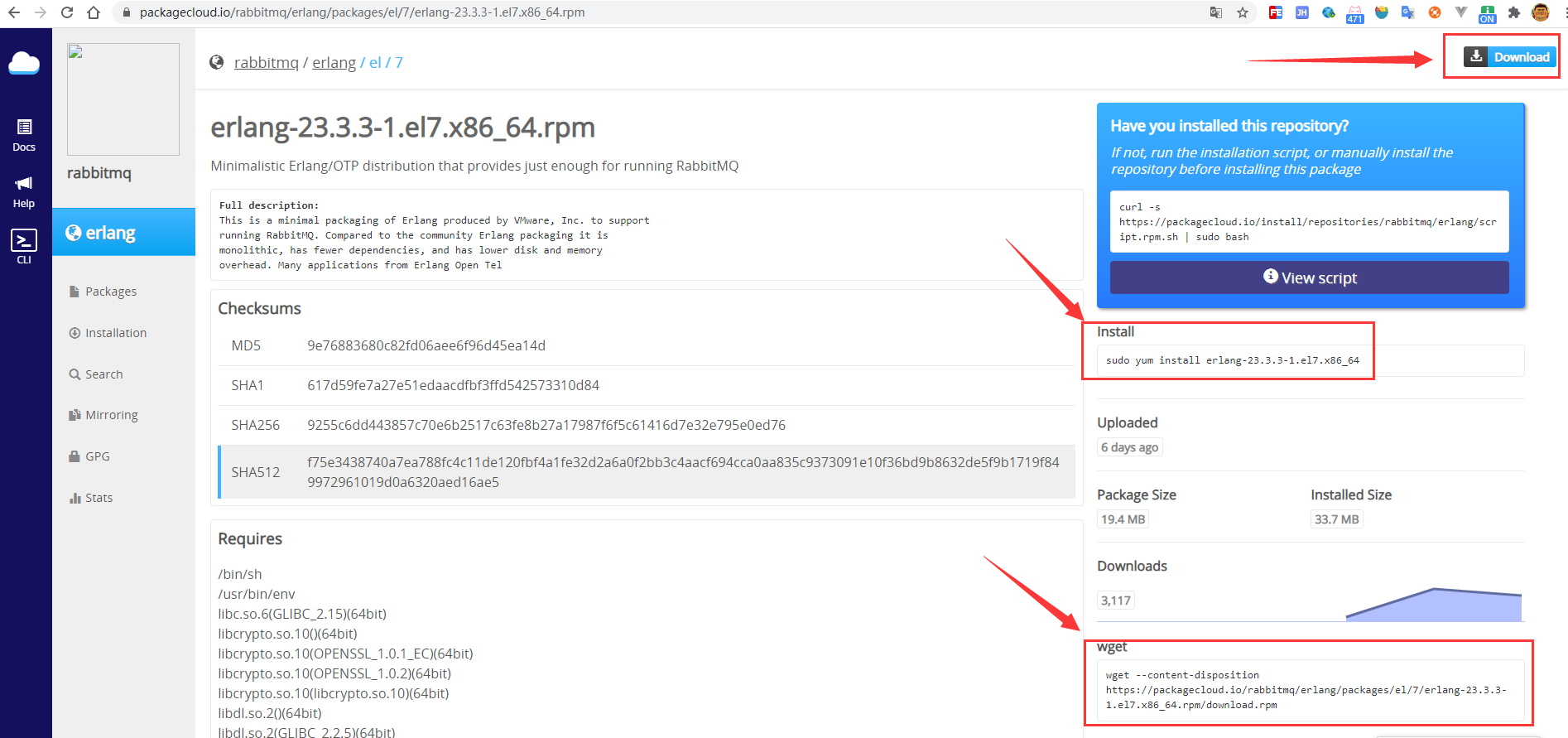Click the SHA256 checksum value

point(546,425)
